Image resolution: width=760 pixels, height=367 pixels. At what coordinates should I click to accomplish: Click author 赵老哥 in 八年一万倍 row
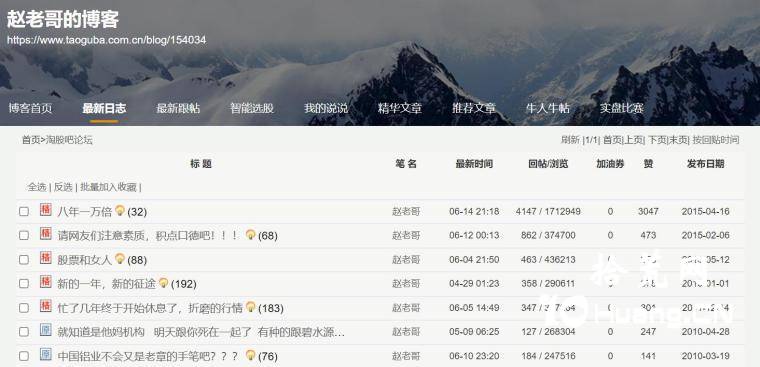[x=406, y=211]
